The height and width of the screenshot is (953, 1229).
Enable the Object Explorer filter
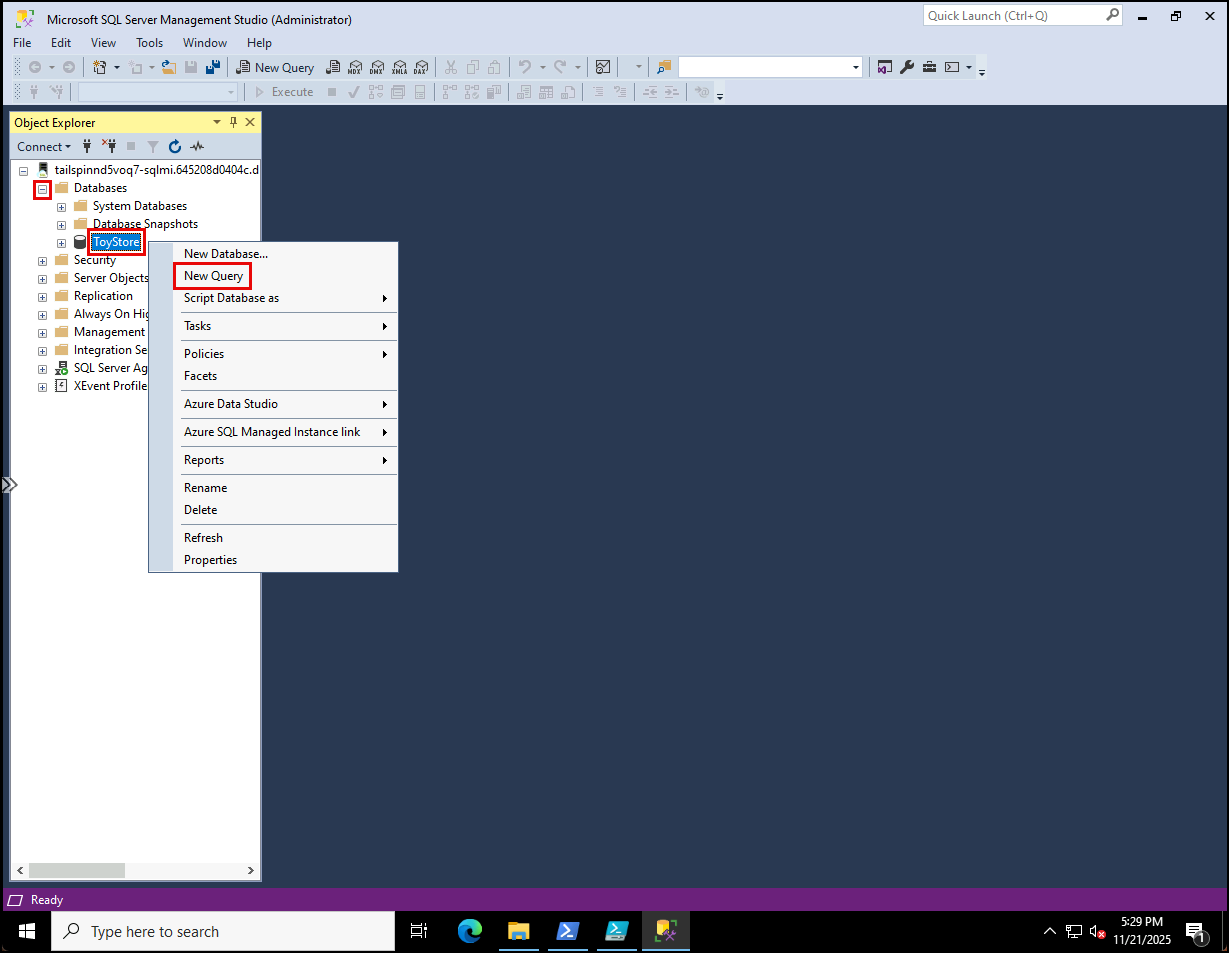coord(152,147)
